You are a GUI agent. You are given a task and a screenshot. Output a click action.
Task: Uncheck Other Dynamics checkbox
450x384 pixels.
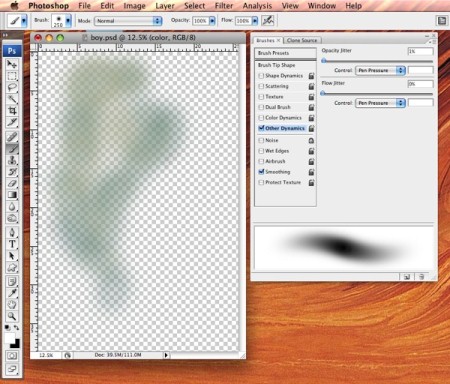tap(261, 128)
